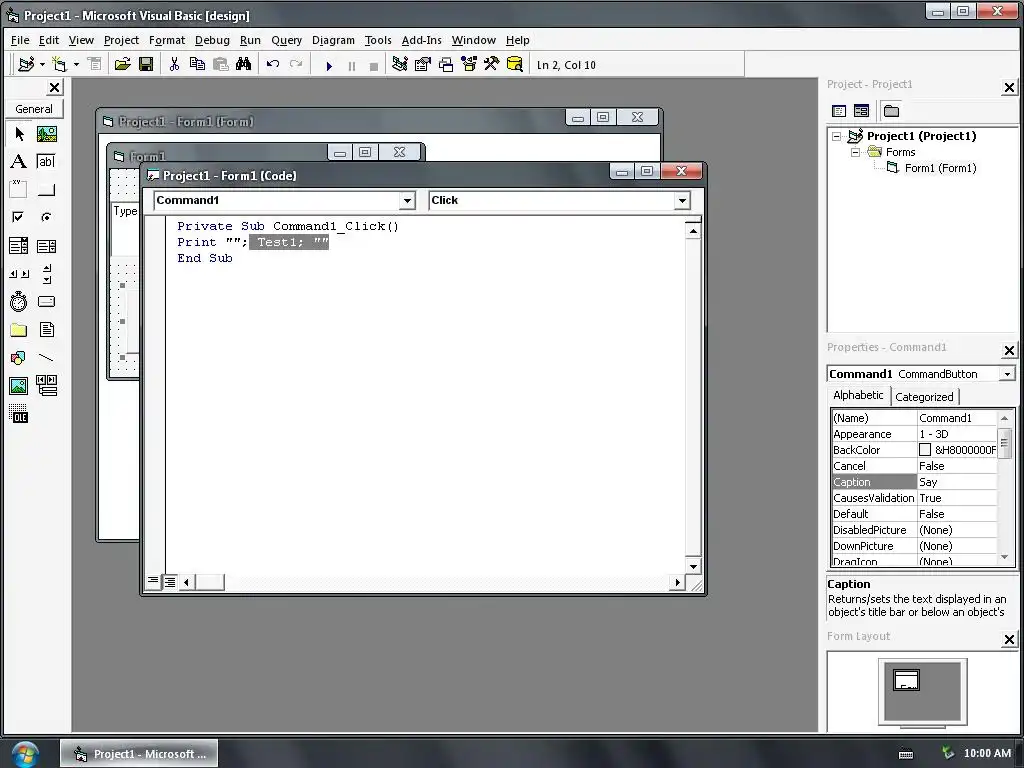Select the CheckBox tool in the toolbox

pyautogui.click(x=19, y=217)
